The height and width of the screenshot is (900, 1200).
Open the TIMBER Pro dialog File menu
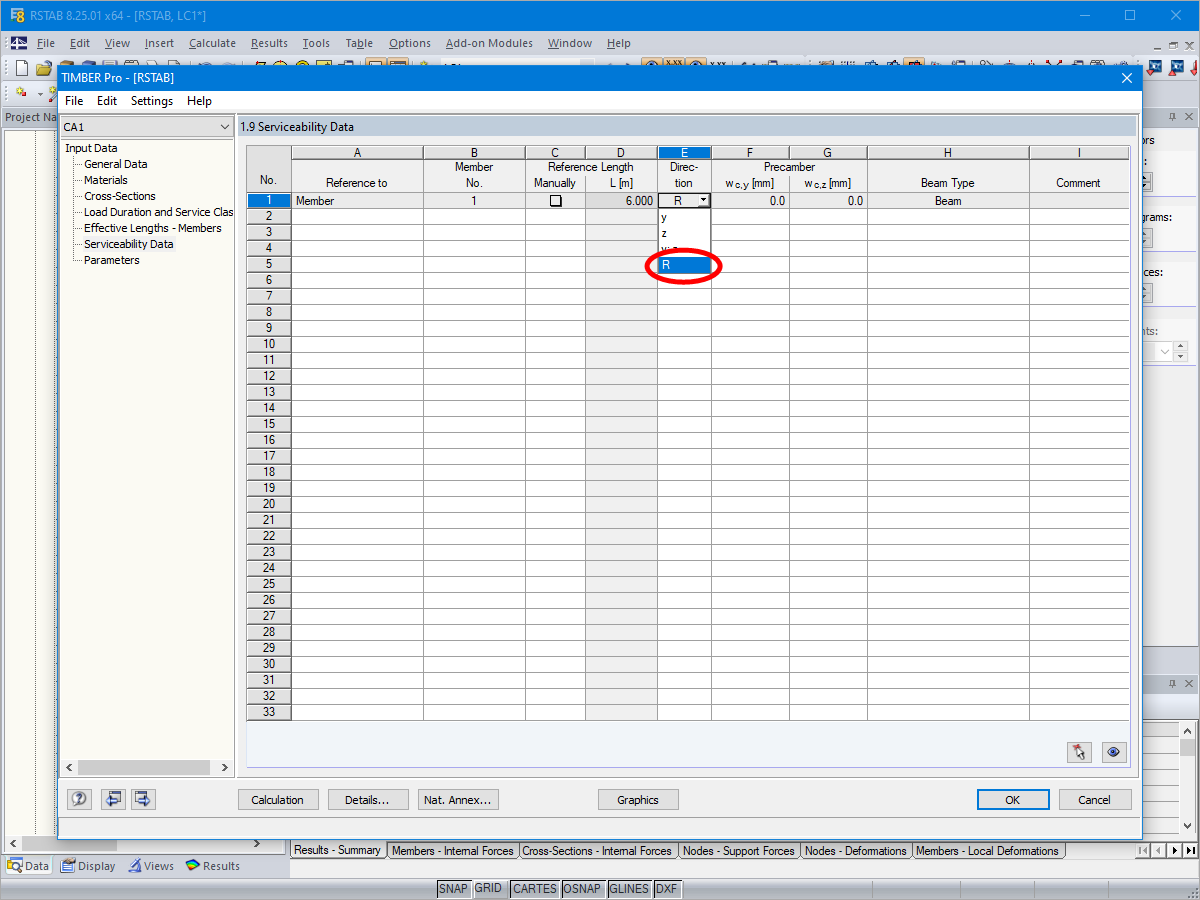click(x=74, y=101)
